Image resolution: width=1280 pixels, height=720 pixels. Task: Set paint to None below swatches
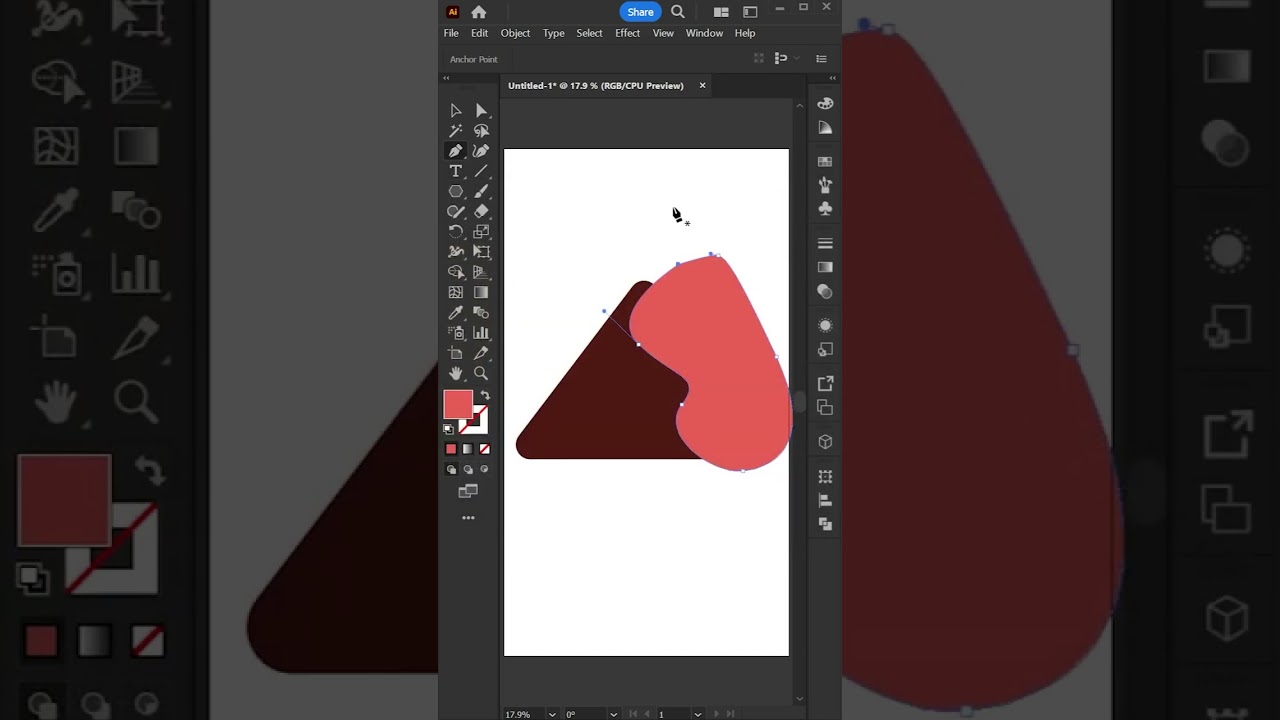(485, 449)
